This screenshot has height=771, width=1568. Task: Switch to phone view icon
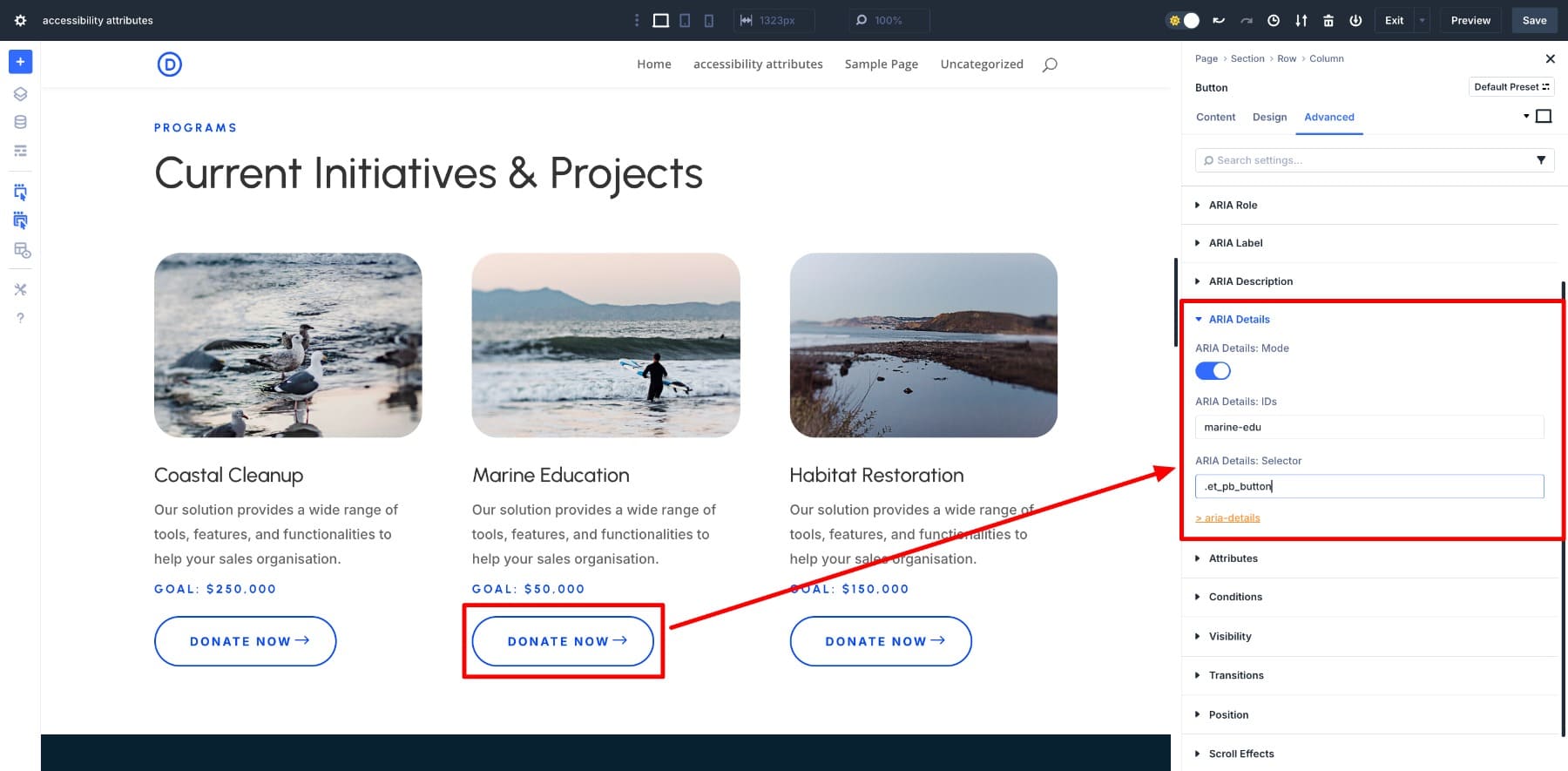click(x=709, y=20)
